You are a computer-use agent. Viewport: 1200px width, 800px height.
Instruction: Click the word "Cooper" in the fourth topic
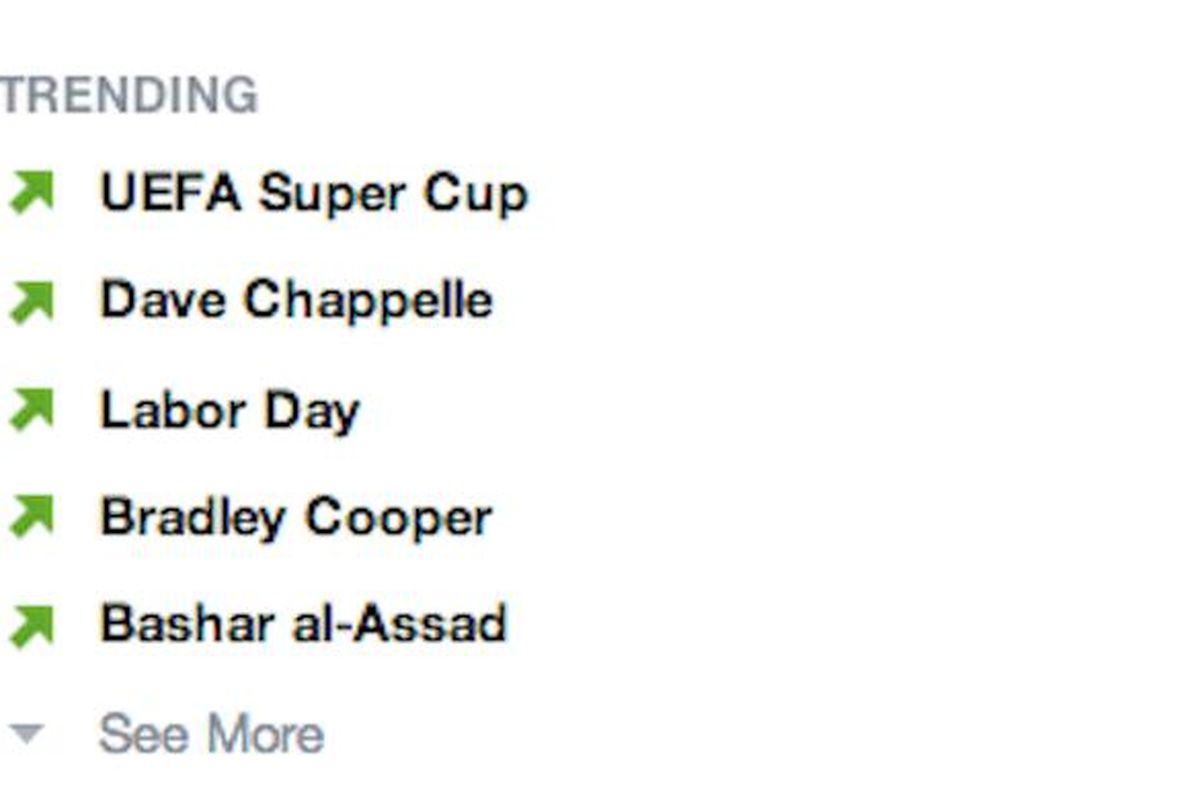click(397, 518)
